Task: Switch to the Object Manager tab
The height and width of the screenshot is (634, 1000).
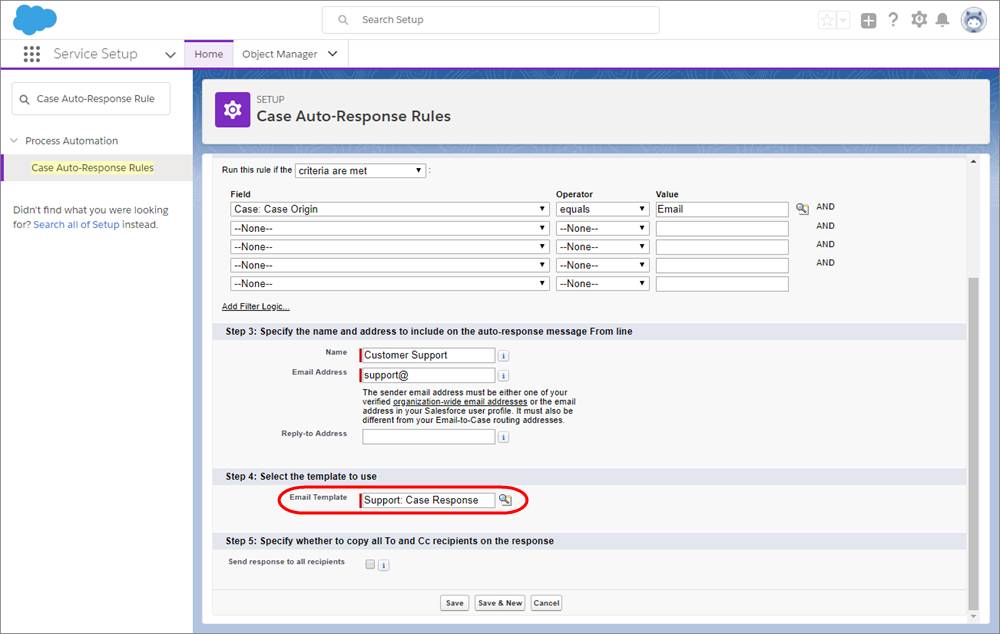Action: [279, 54]
